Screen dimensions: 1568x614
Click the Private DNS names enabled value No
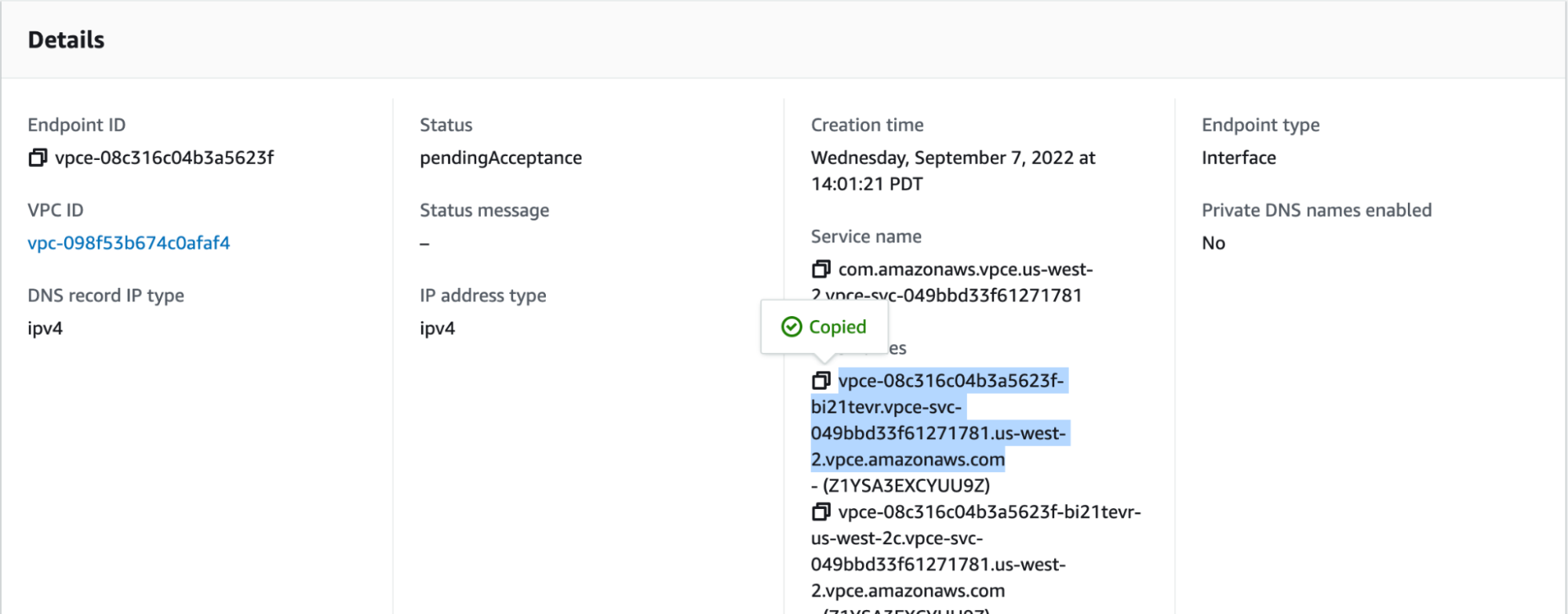[x=1213, y=243]
